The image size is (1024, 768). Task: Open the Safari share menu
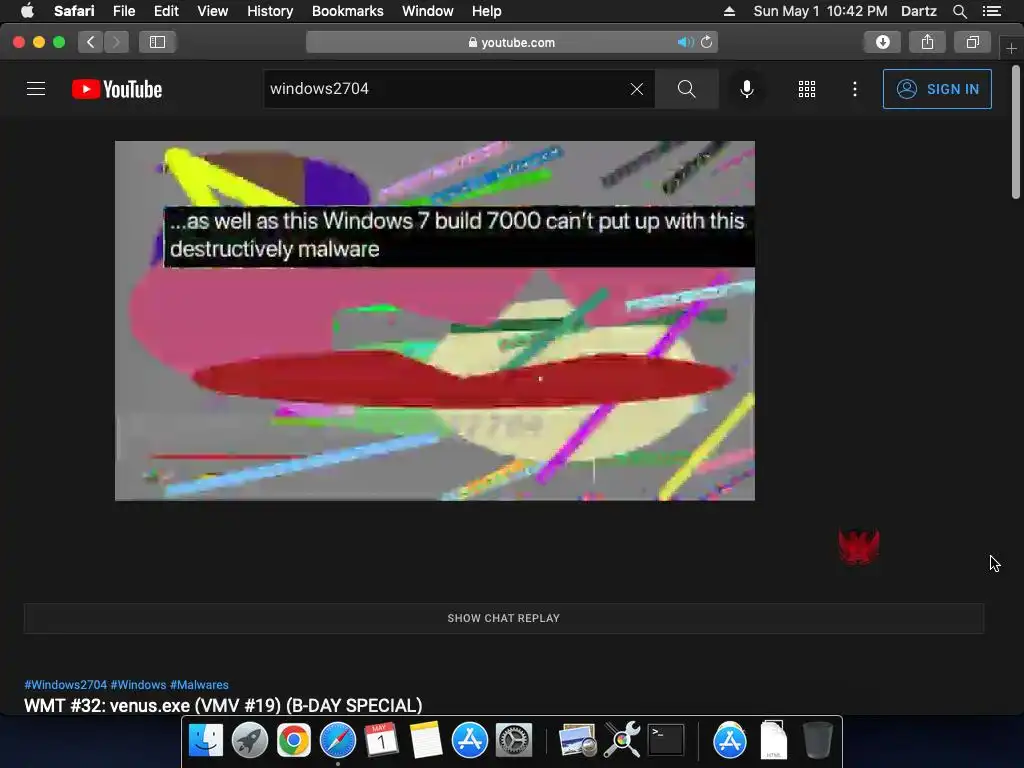927,42
